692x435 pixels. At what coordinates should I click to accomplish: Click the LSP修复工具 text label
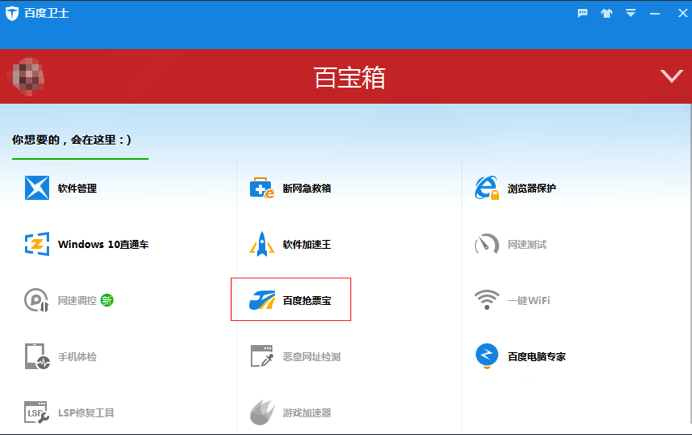[x=86, y=412]
